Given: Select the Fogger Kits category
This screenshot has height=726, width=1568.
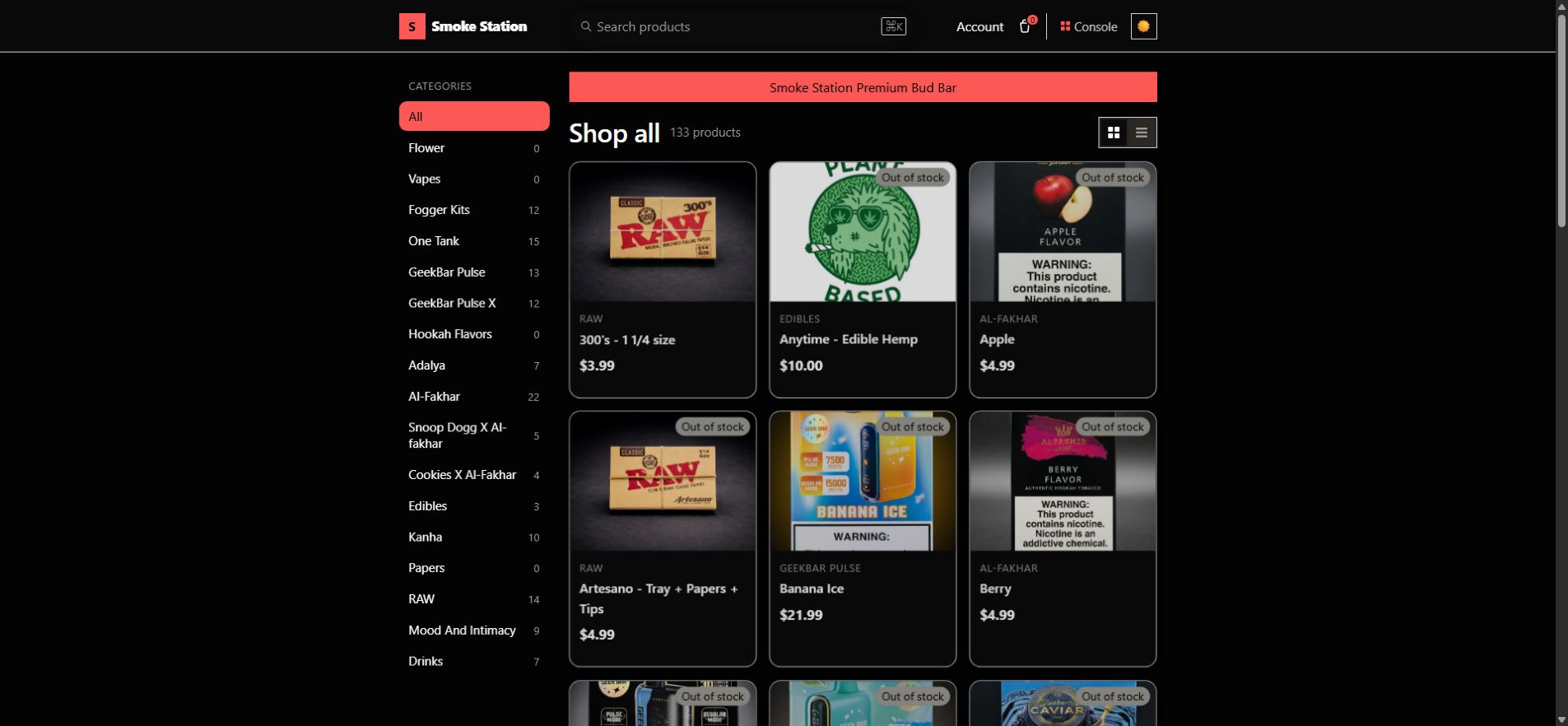Looking at the screenshot, I should (x=474, y=210).
